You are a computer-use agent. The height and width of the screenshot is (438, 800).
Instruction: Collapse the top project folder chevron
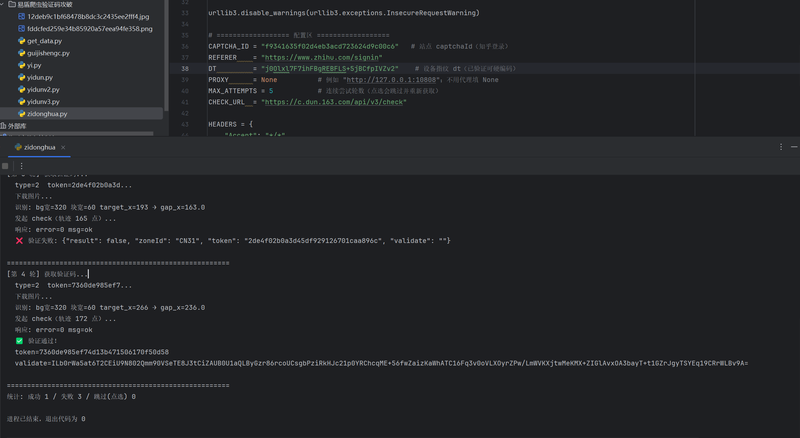pos(3,4)
